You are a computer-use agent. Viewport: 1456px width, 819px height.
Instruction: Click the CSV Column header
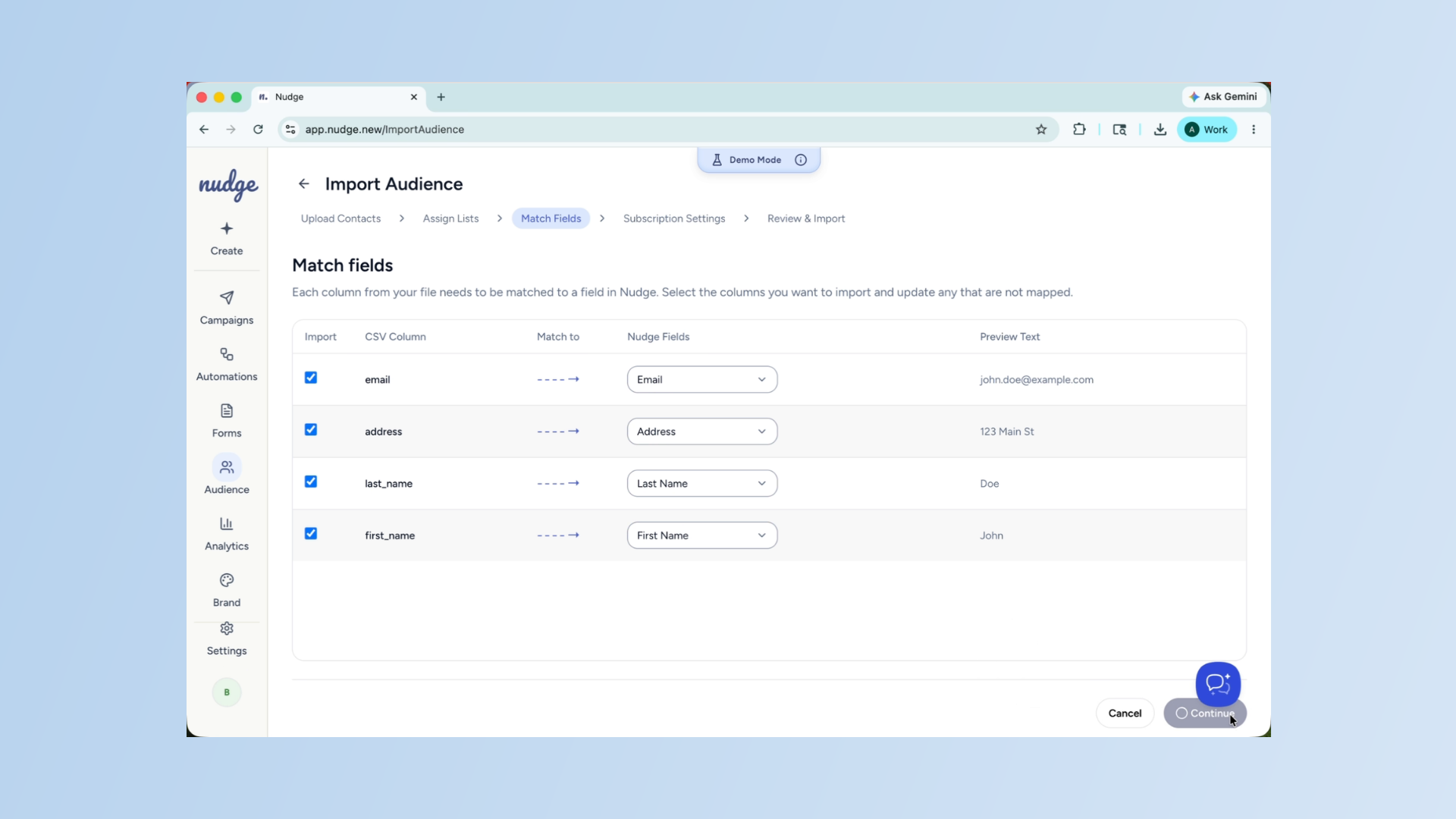pyautogui.click(x=395, y=337)
